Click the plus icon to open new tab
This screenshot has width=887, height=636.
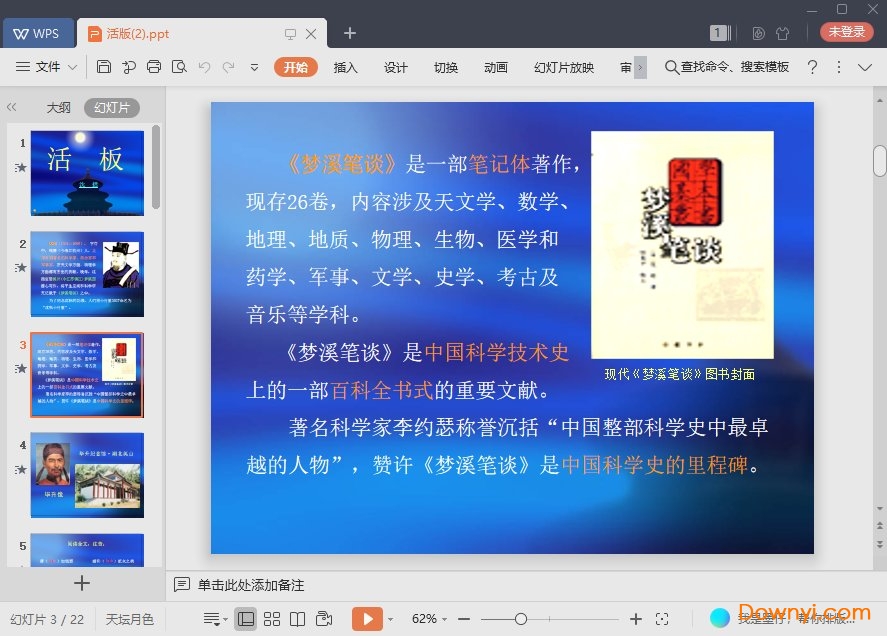pyautogui.click(x=349, y=33)
